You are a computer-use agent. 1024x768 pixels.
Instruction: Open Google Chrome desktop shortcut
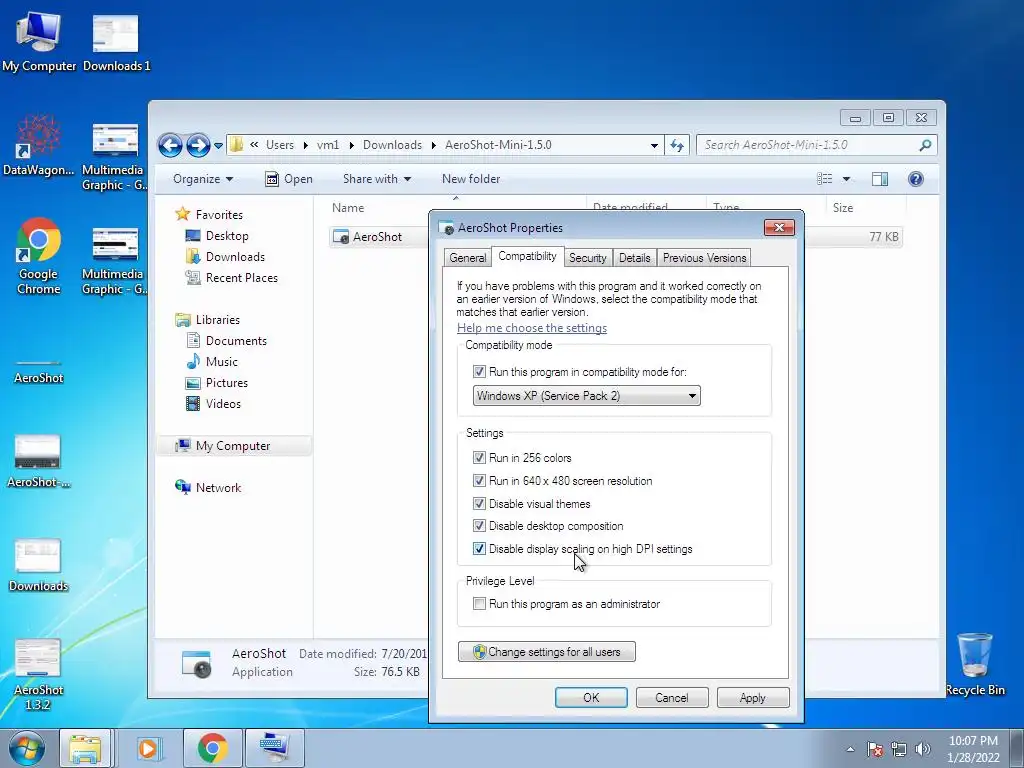coord(39,256)
